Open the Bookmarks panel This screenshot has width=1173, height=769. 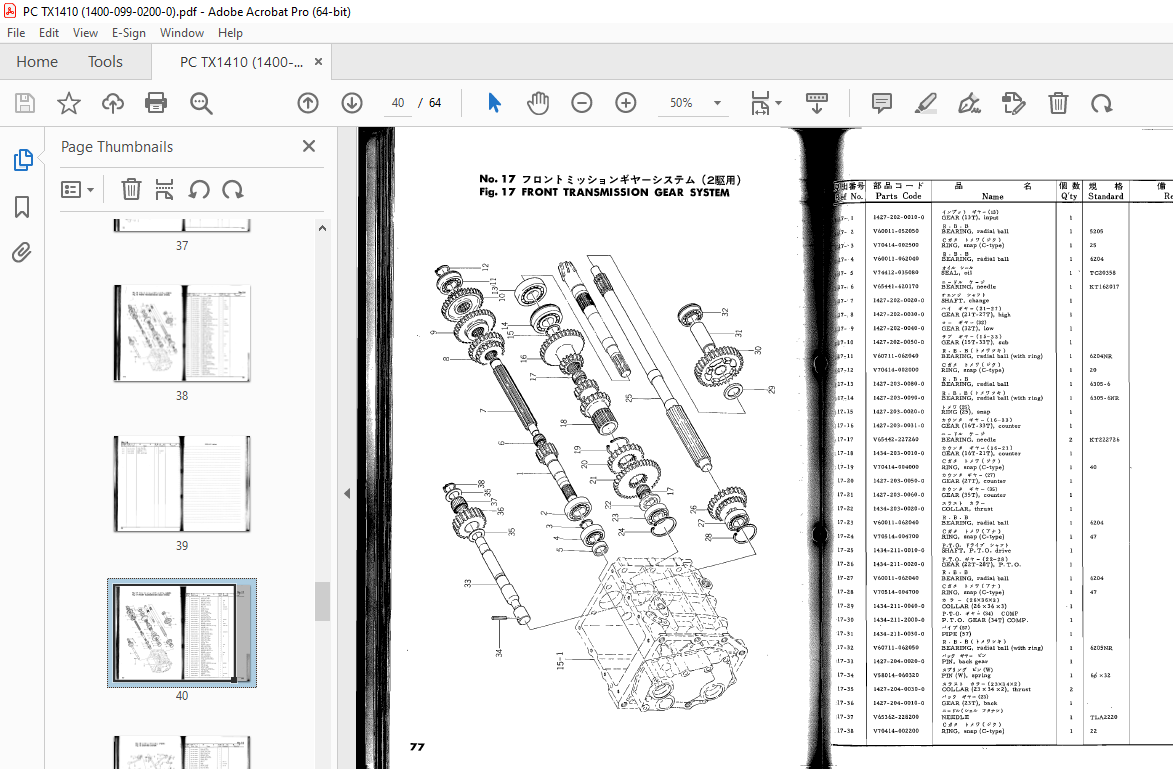(x=22, y=207)
